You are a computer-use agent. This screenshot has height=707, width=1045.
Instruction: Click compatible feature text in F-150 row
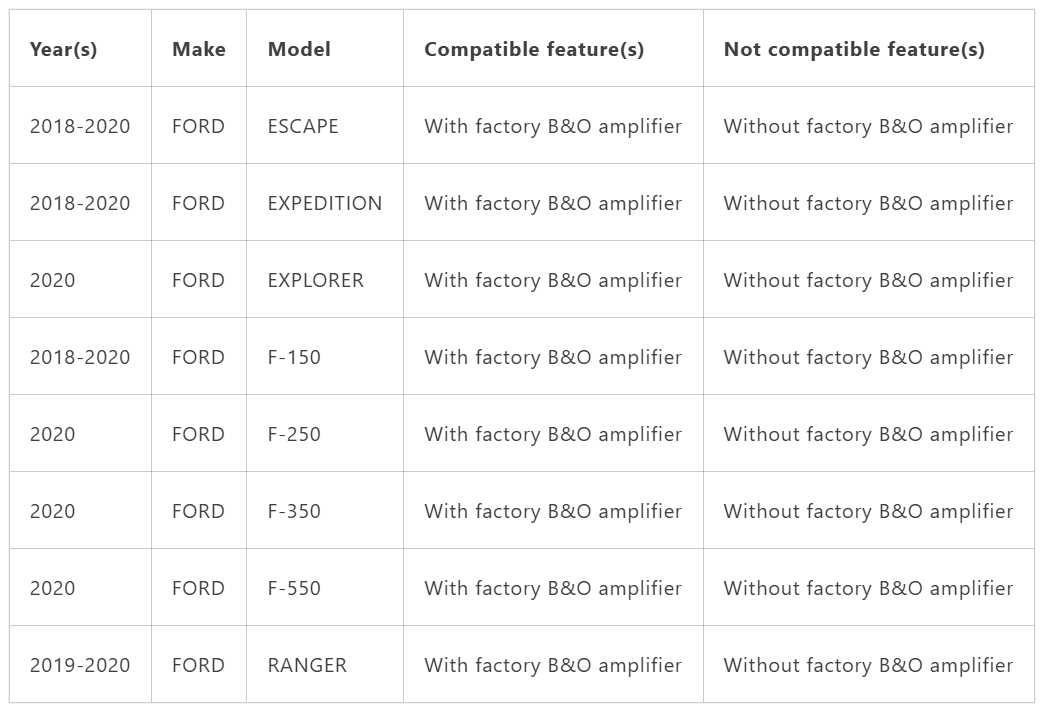[552, 358]
